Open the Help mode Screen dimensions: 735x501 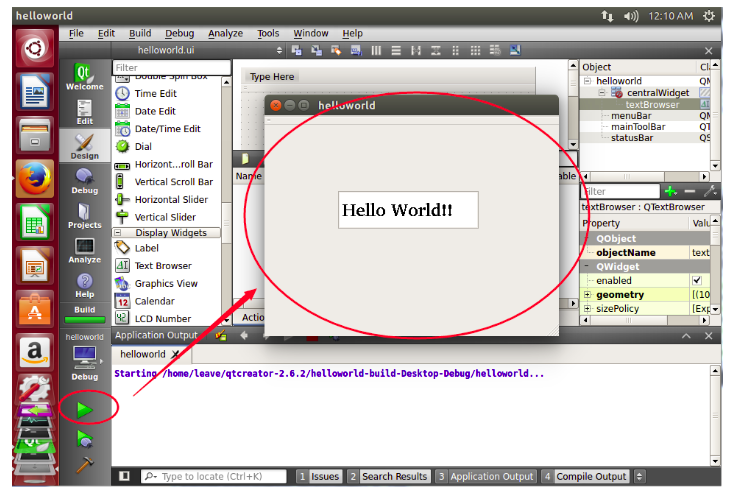point(84,285)
